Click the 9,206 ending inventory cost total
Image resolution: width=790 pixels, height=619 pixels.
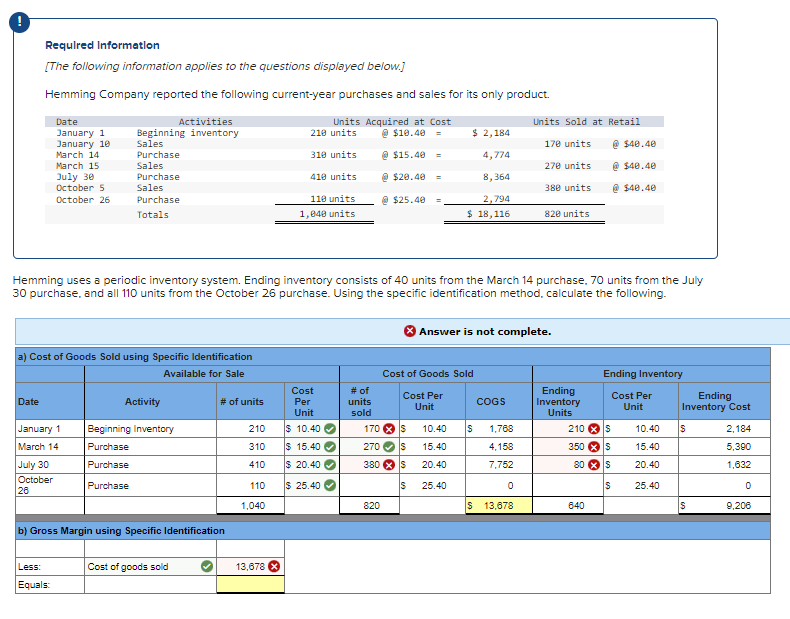tap(724, 505)
